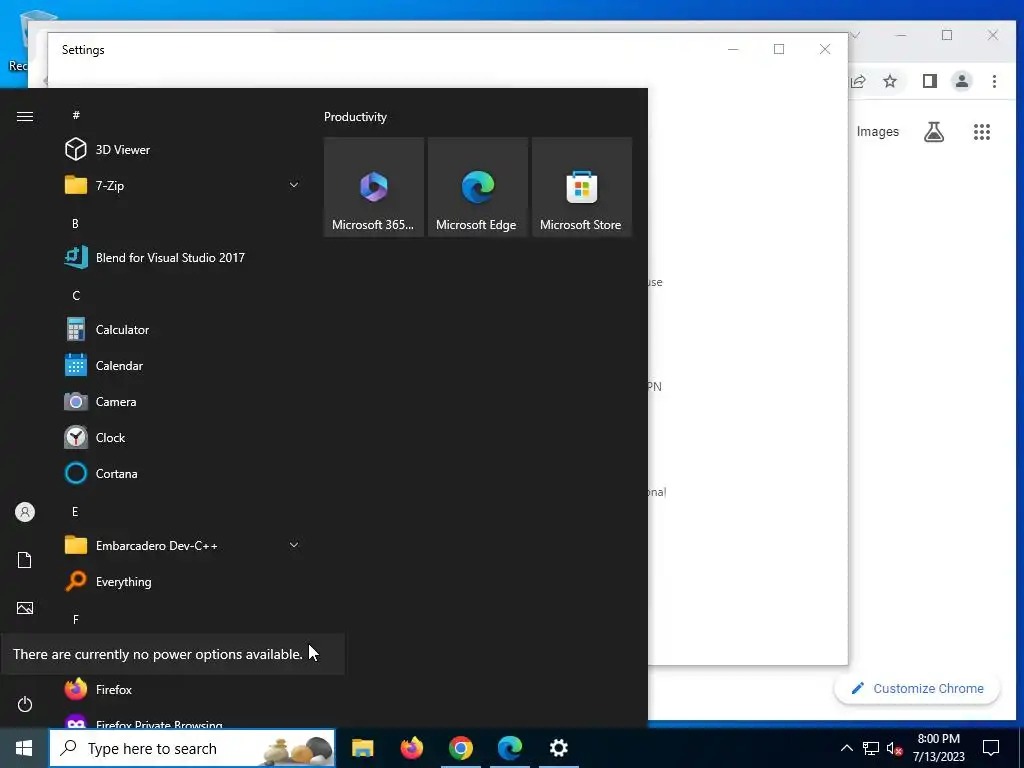Launch the Camera app

pos(183,402)
